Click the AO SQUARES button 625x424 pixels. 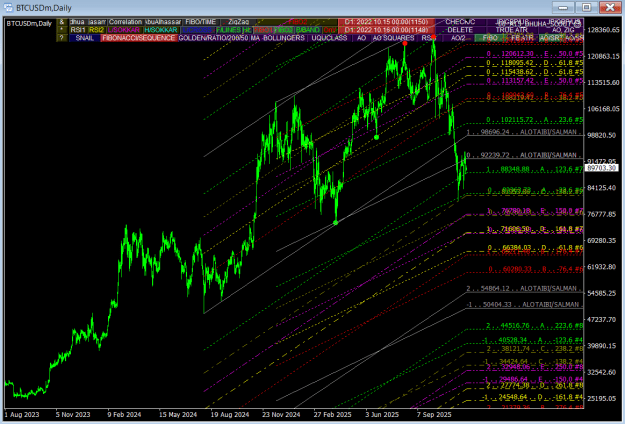tap(393, 38)
